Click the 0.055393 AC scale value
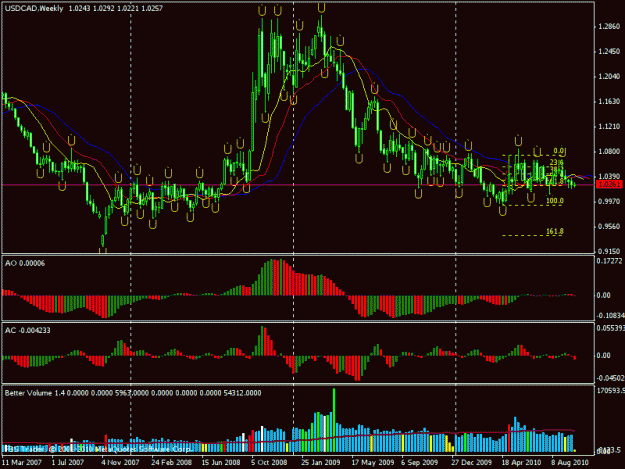Screen dimensions: 625x469 coord(610,328)
